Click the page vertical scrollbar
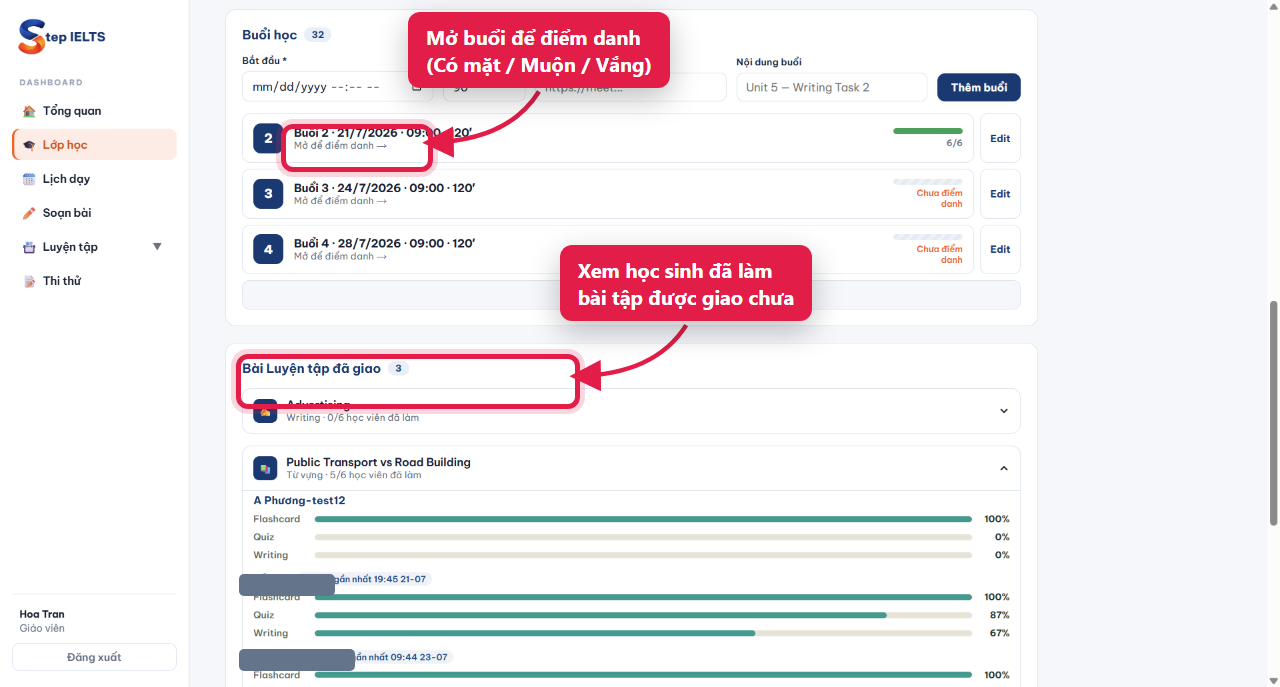 (x=1273, y=412)
